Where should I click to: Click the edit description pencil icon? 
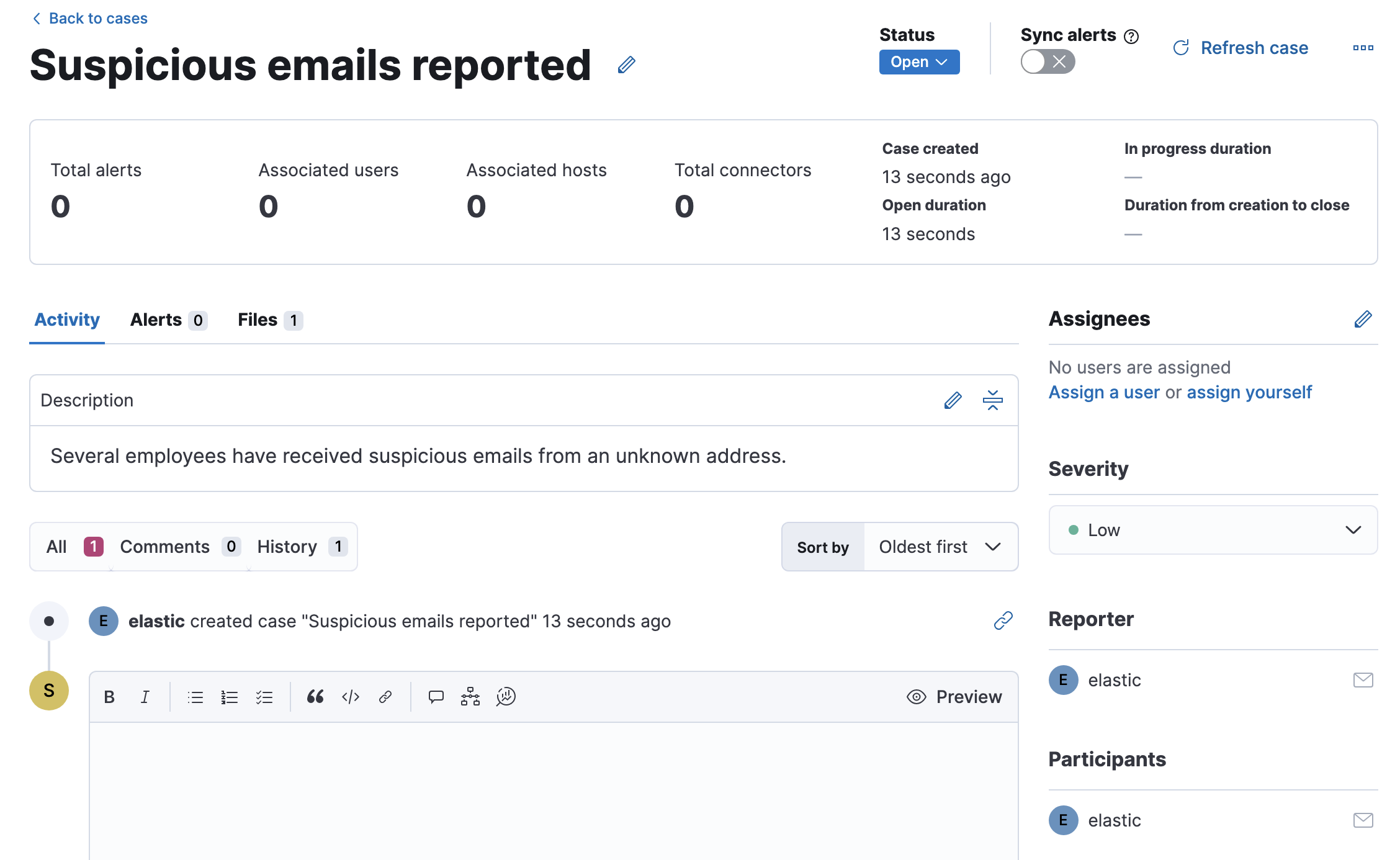(953, 400)
